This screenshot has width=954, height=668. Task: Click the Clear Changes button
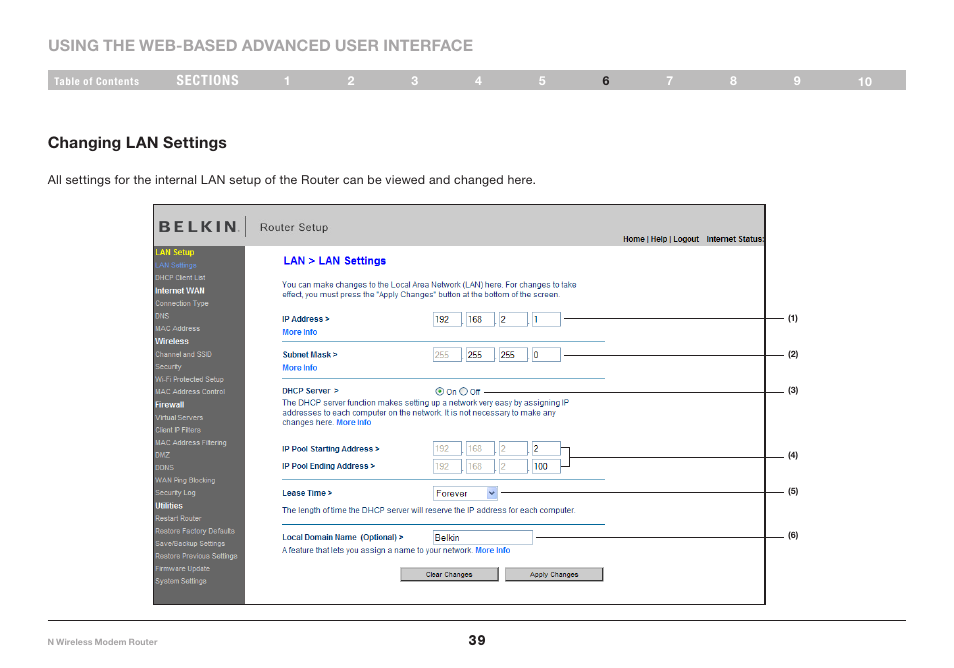449,574
